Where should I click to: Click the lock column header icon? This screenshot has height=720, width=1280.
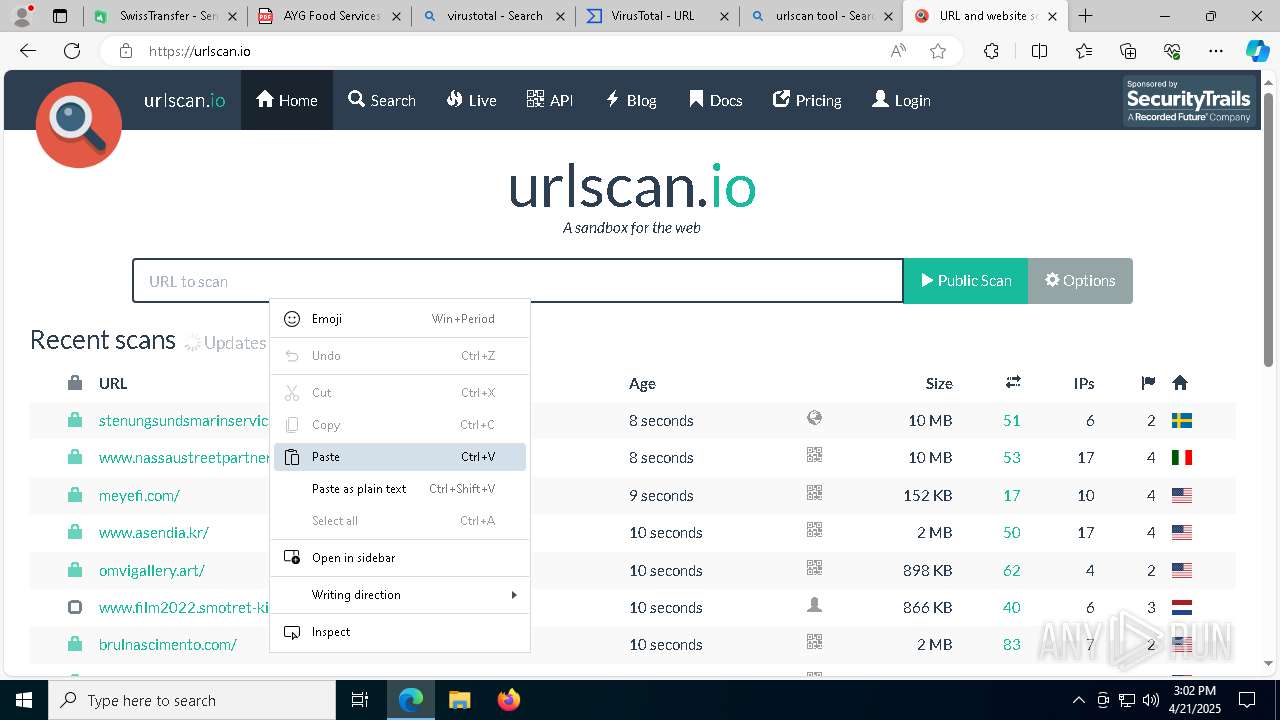[75, 383]
